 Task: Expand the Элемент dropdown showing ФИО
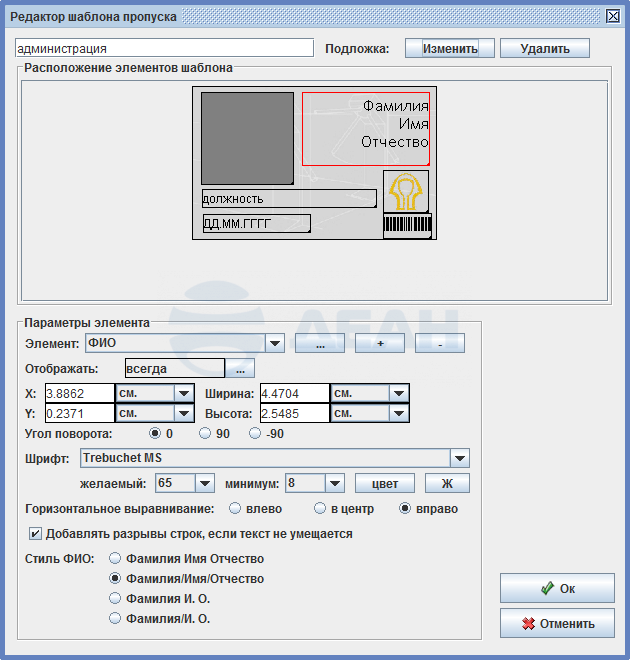click(x=275, y=344)
